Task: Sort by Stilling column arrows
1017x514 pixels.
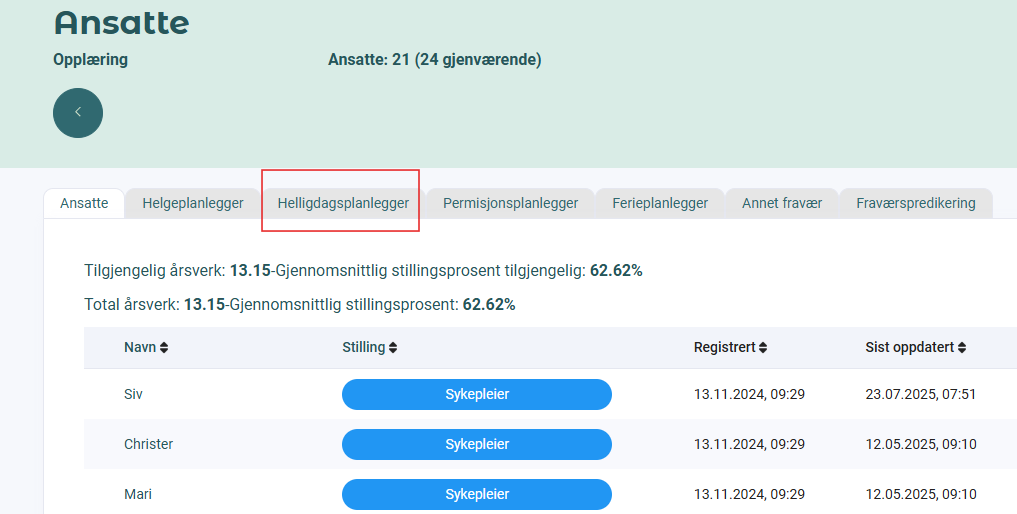Action: [x=393, y=348]
